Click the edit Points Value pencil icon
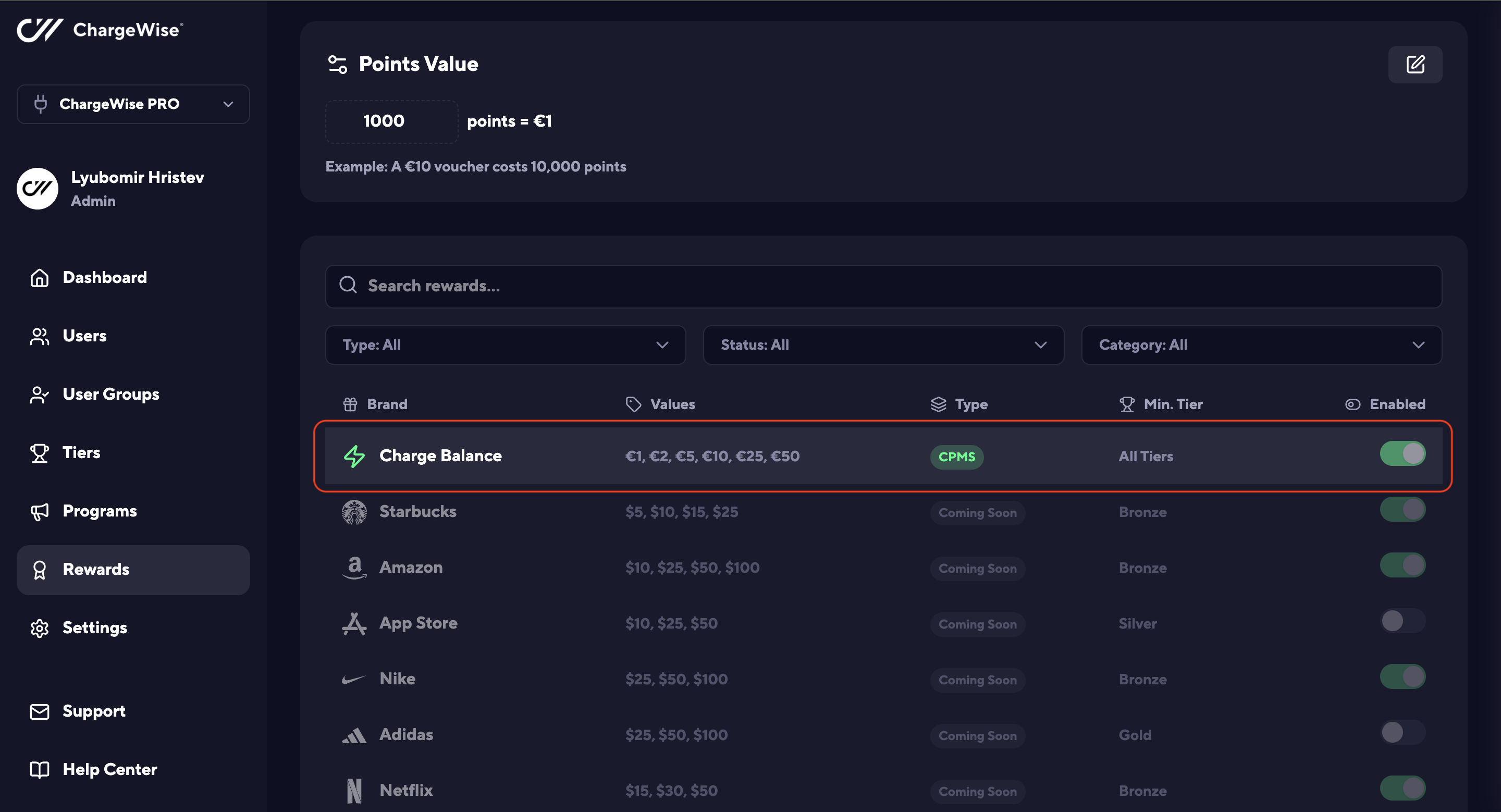Image resolution: width=1501 pixels, height=812 pixels. click(x=1415, y=64)
